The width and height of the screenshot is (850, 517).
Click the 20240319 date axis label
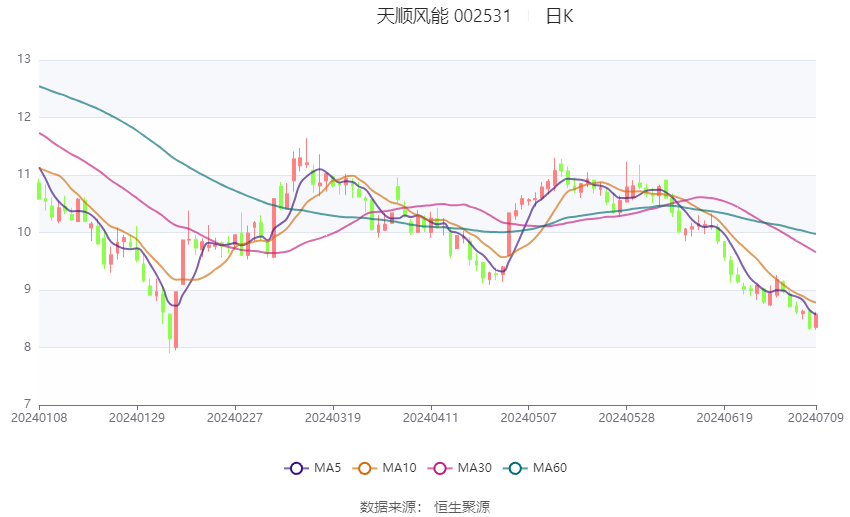tap(333, 418)
